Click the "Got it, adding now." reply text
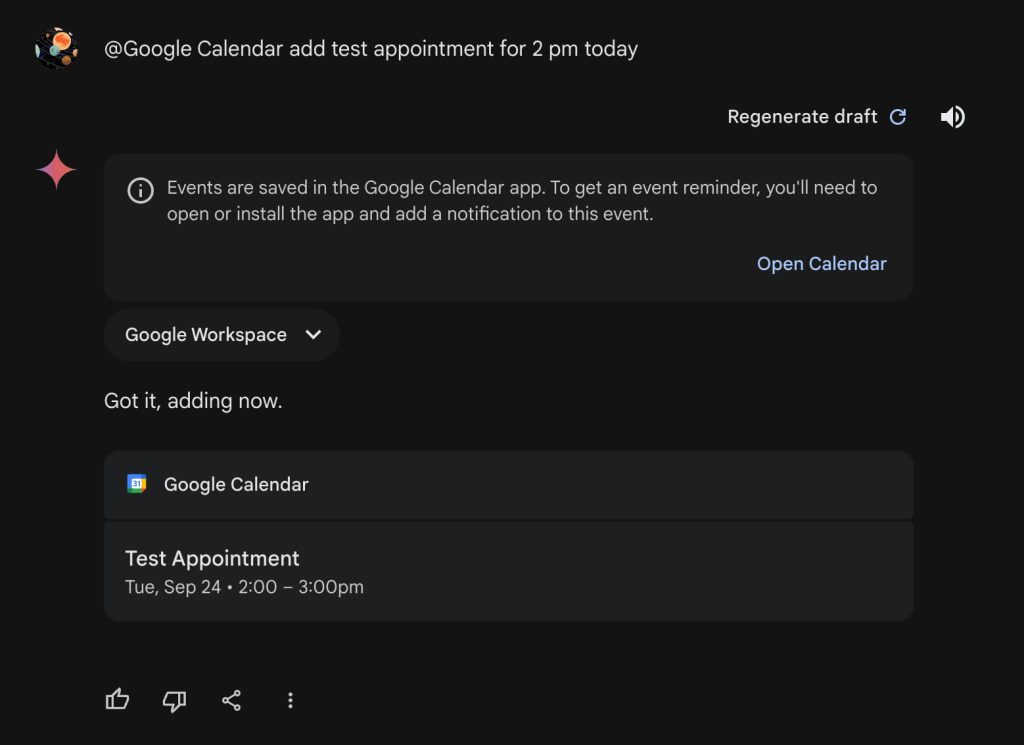Viewport: 1024px width, 745px height. [193, 401]
